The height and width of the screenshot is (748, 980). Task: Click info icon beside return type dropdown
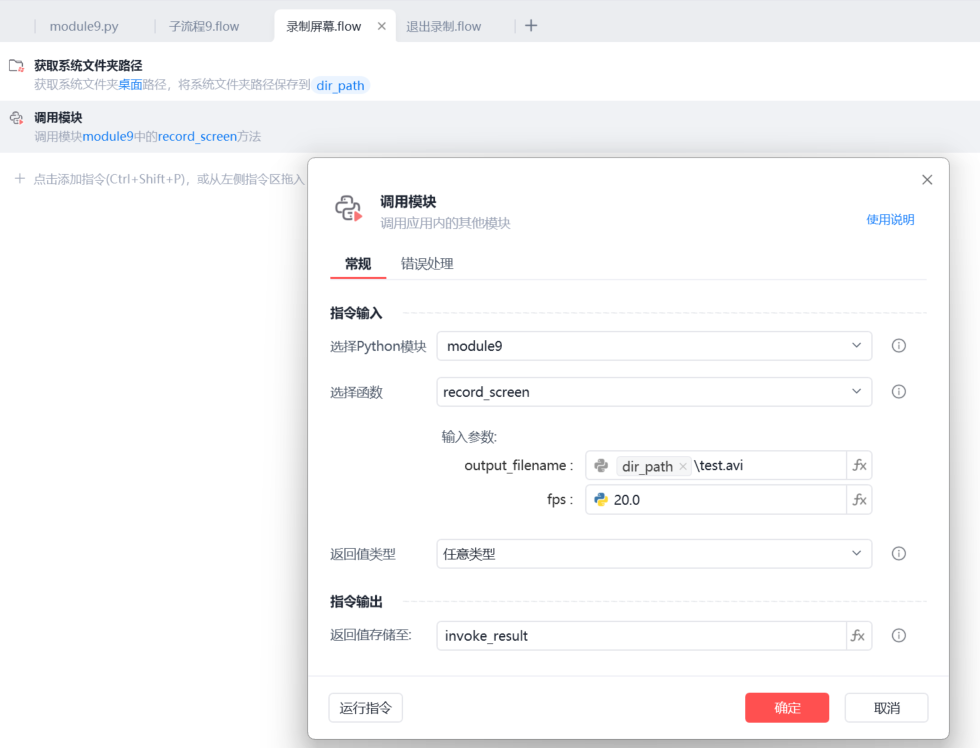(x=898, y=554)
